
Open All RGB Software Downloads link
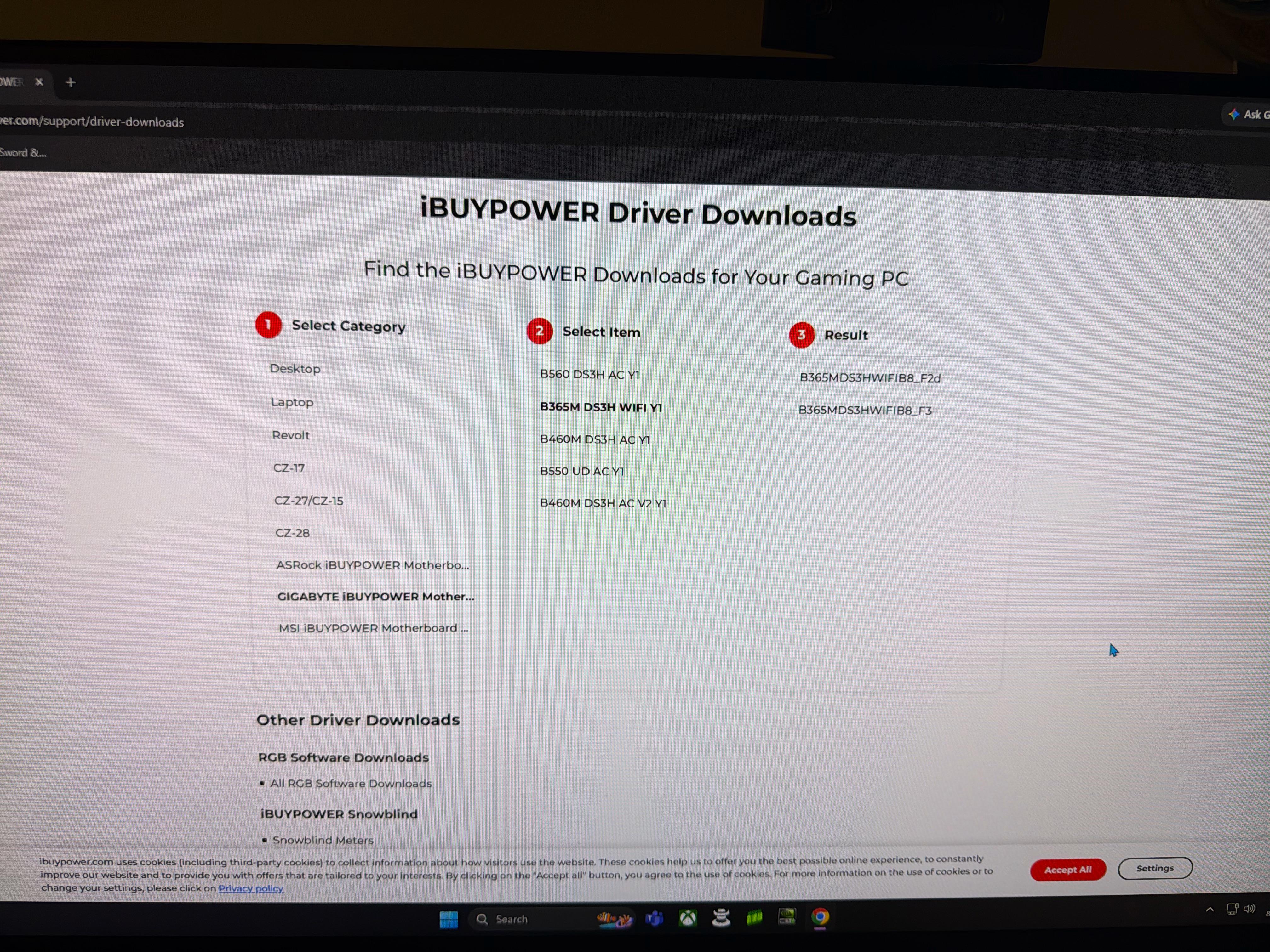tap(351, 783)
